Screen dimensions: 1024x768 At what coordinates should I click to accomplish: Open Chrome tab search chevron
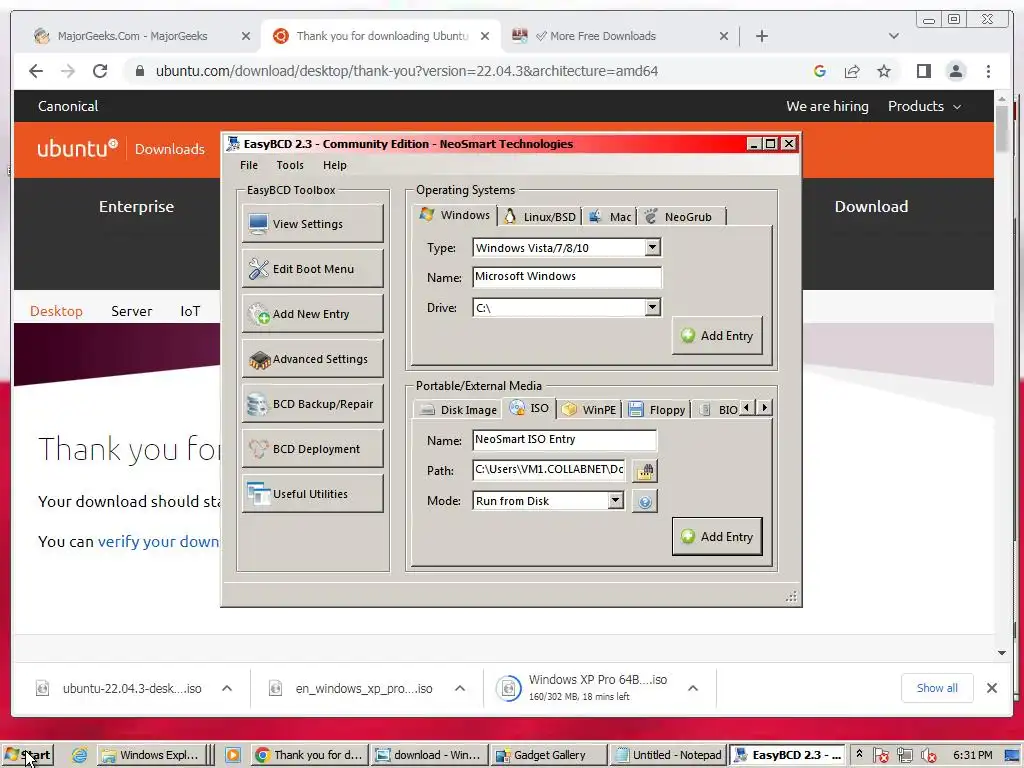tap(893, 36)
